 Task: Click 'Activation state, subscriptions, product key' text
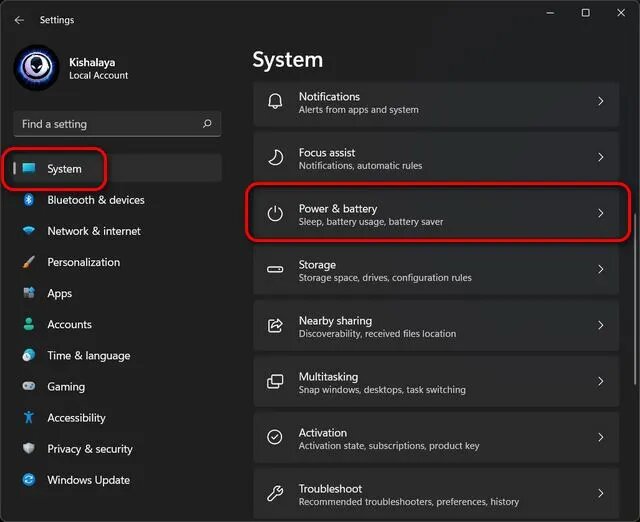pyautogui.click(x=389, y=446)
